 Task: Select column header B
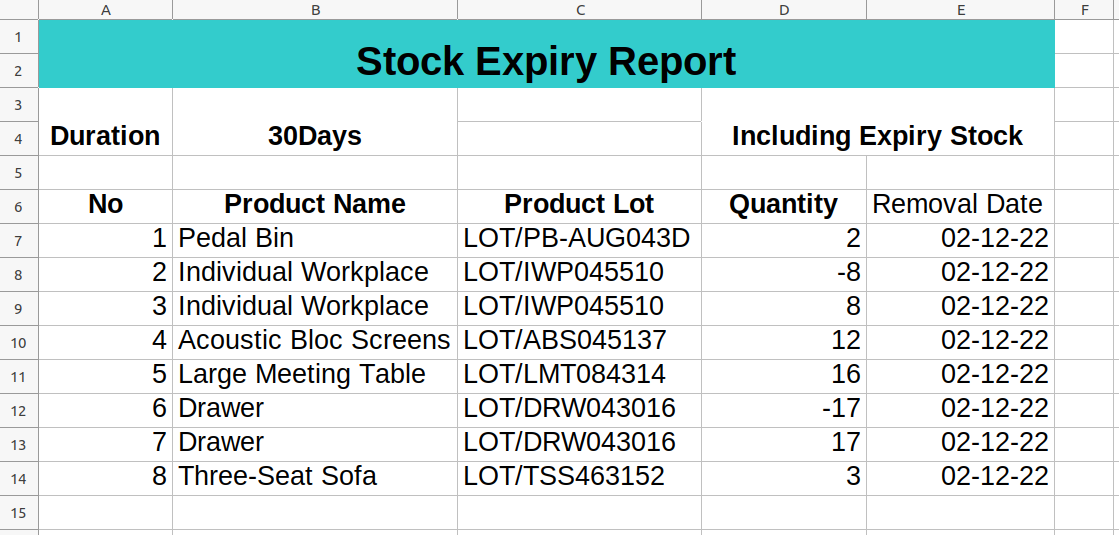coord(315,10)
